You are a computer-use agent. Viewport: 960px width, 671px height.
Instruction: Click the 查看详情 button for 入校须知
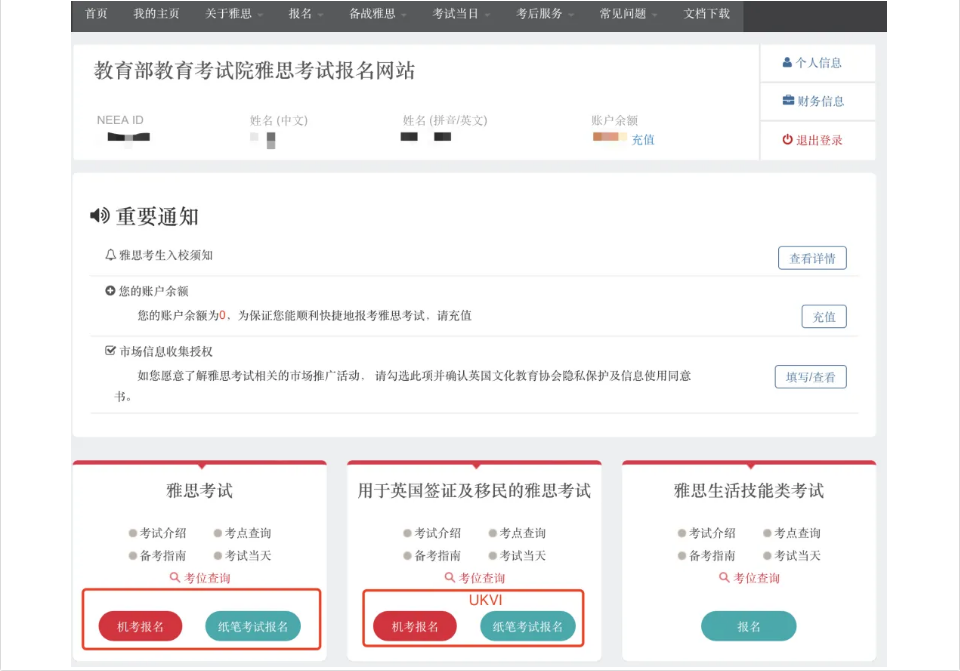coord(812,258)
